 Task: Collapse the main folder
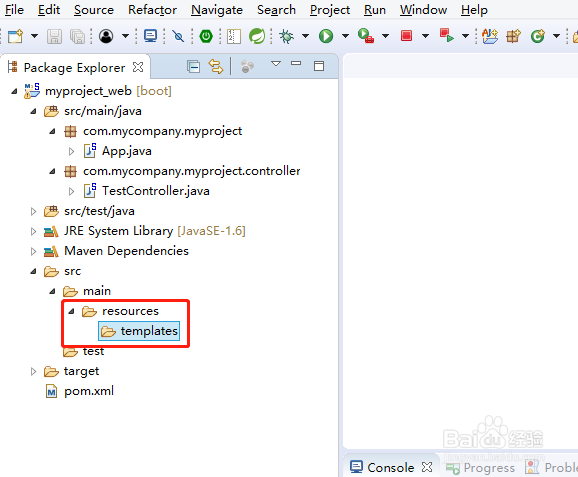52,291
